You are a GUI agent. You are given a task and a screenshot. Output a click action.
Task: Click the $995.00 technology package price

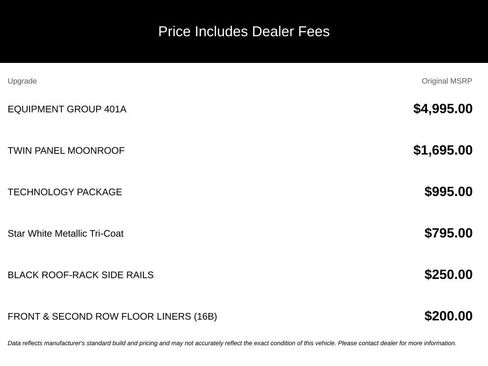(x=448, y=192)
